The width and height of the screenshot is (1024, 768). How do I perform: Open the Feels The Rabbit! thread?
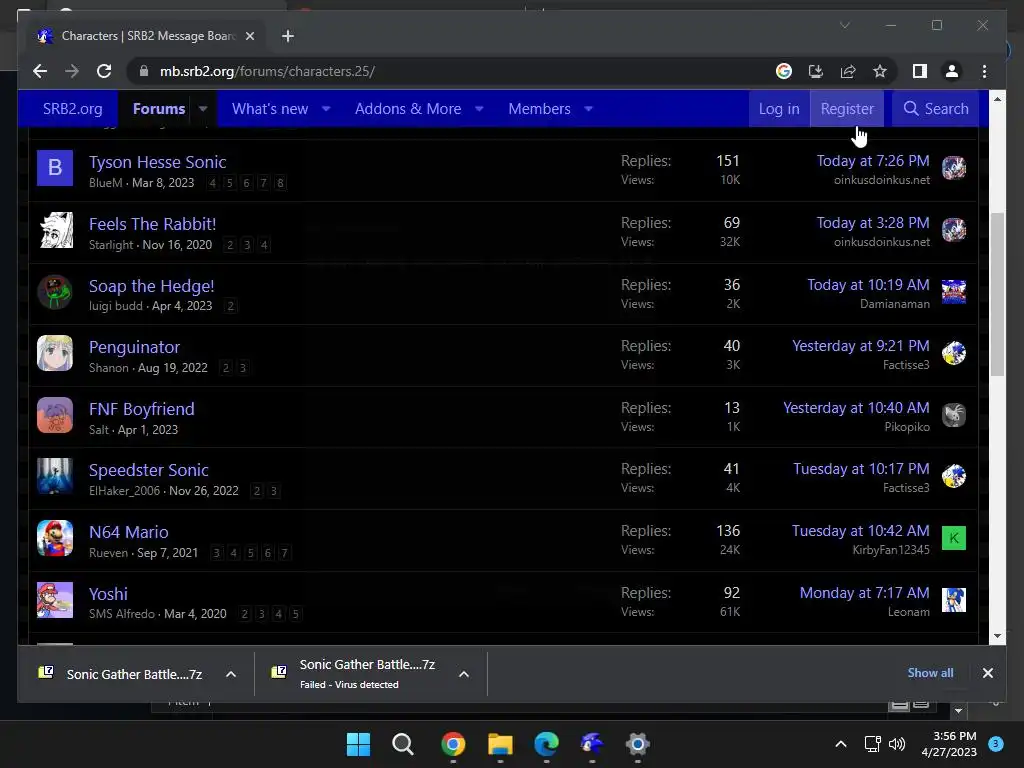[152, 224]
